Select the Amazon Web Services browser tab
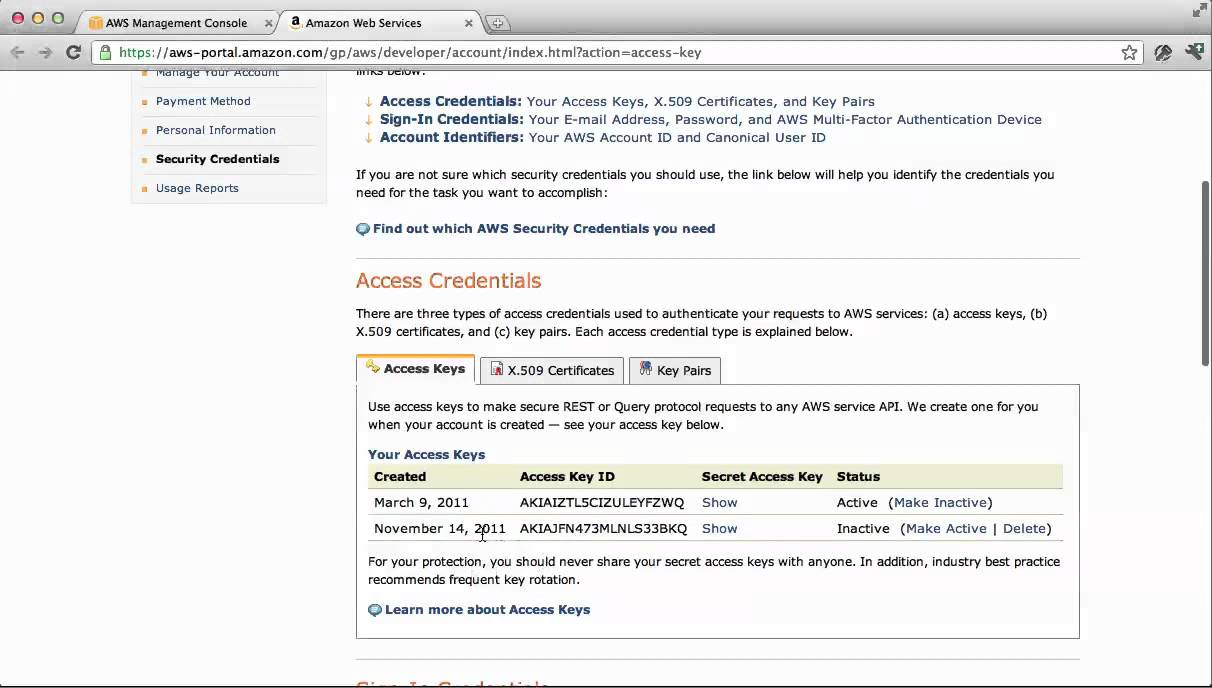This screenshot has width=1212, height=688. (380, 23)
